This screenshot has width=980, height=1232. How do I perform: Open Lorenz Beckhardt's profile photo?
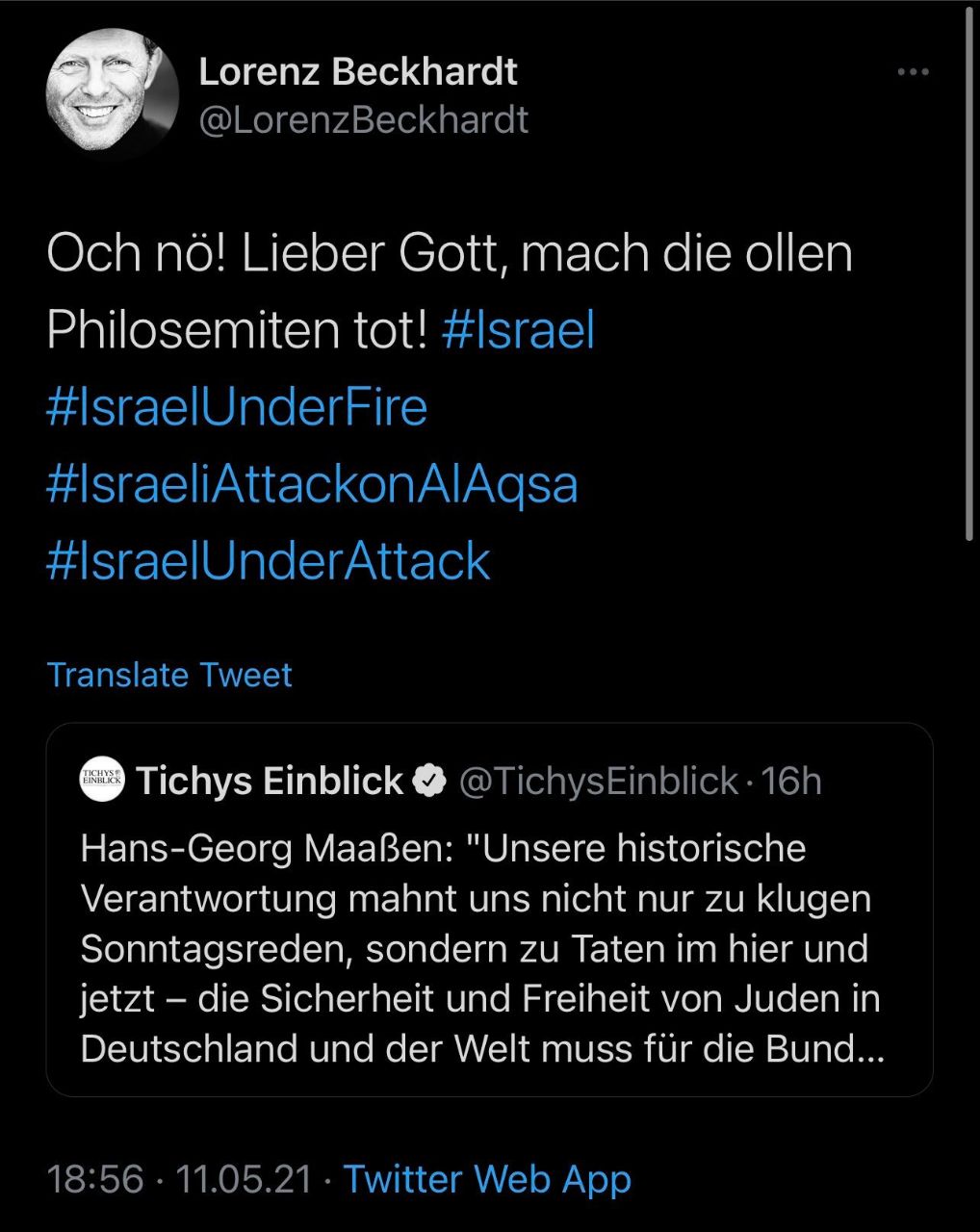[112, 95]
